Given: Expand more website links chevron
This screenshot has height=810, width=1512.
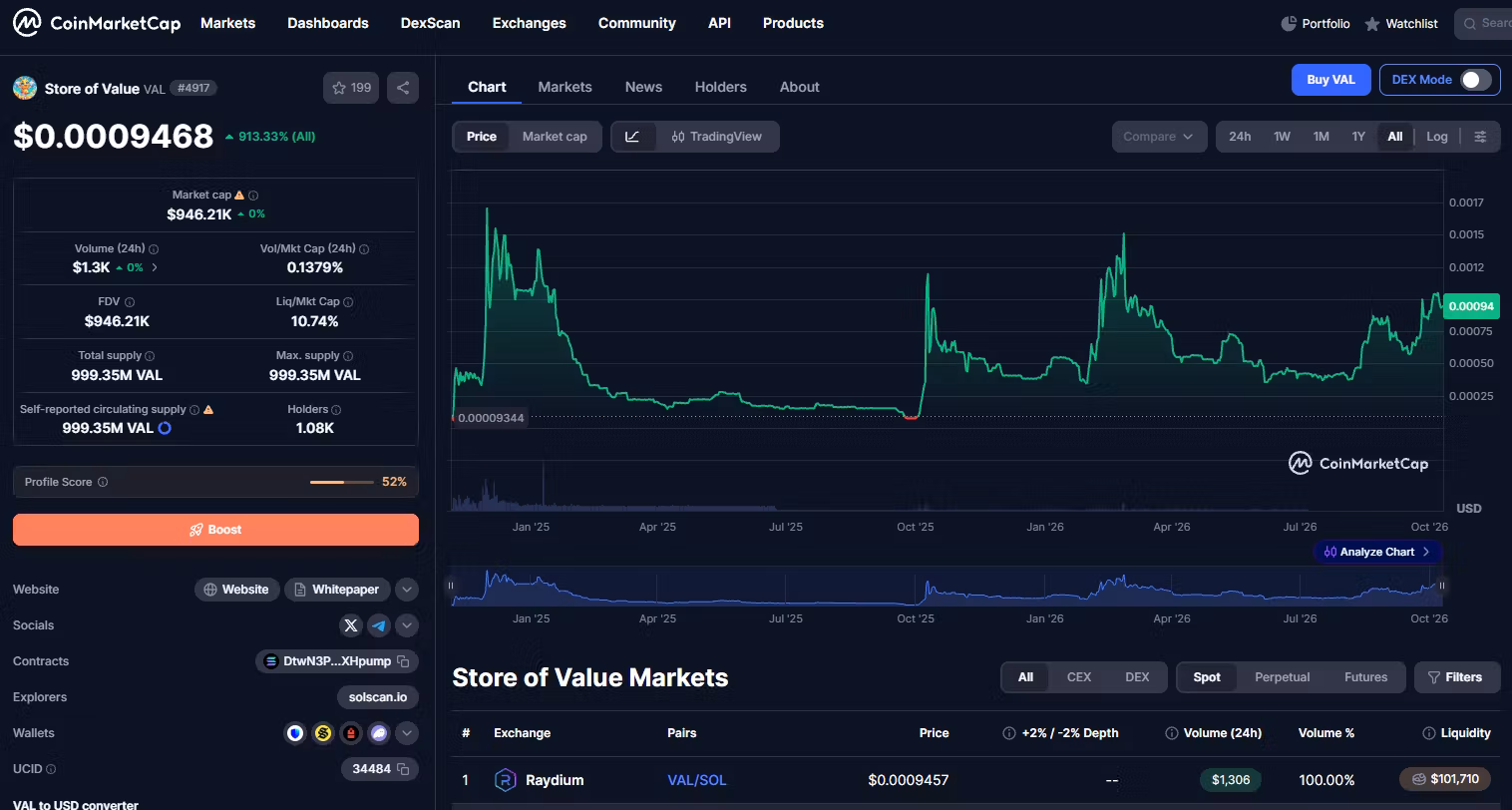Looking at the screenshot, I should (x=407, y=590).
